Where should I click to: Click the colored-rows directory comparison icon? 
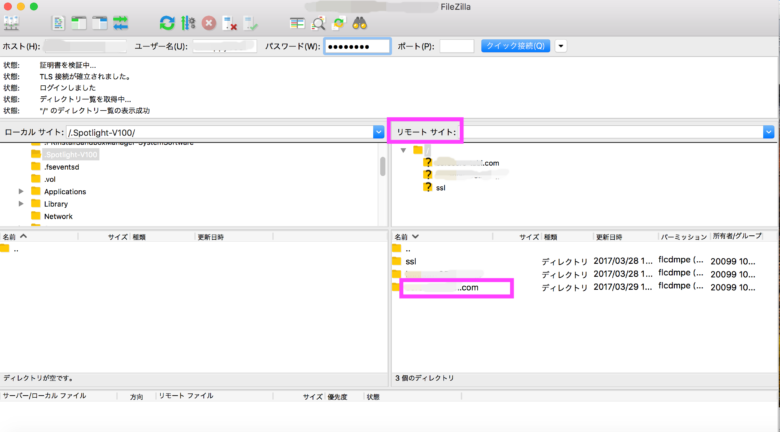pyautogui.click(x=297, y=23)
